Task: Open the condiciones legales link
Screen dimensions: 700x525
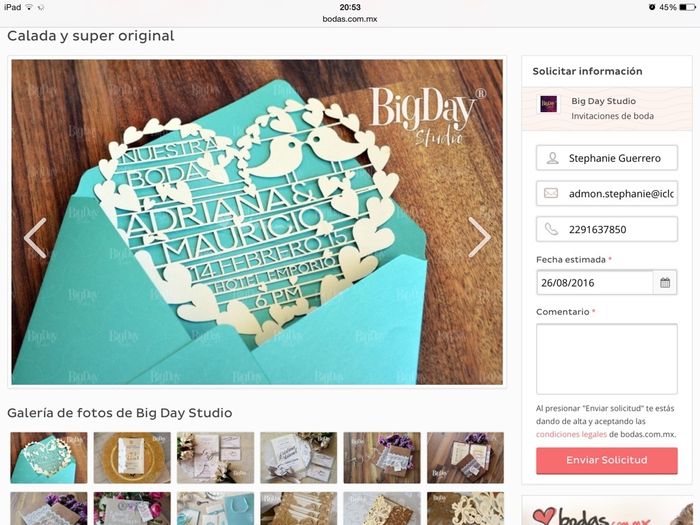Action: click(571, 434)
